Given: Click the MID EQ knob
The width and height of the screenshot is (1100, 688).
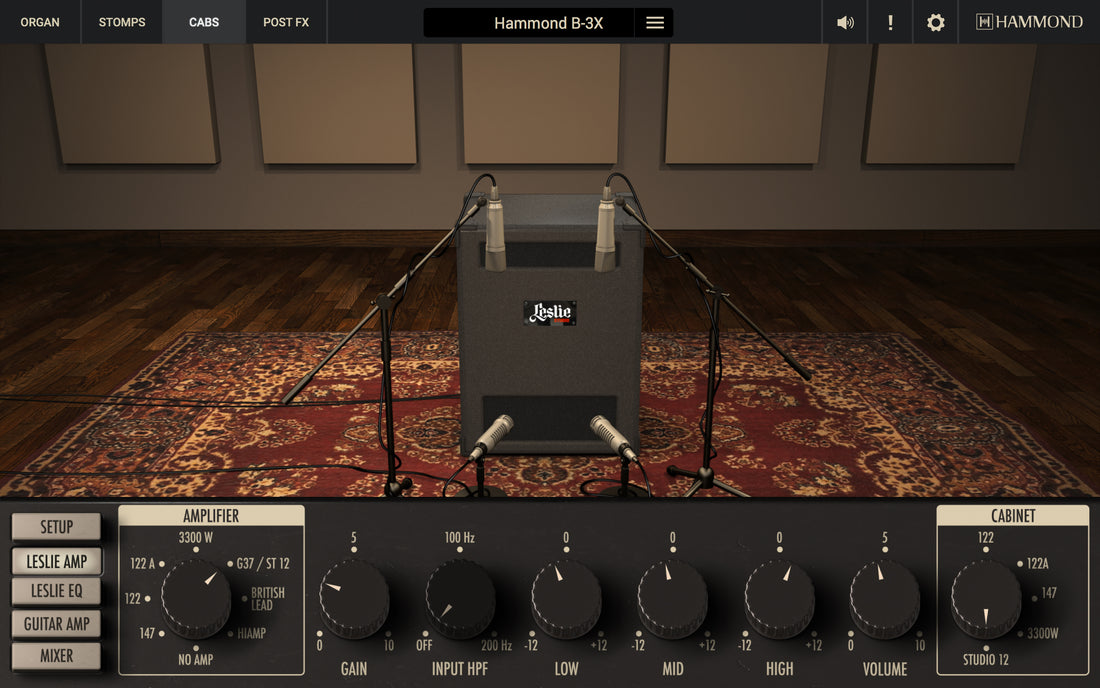Looking at the screenshot, I should [673, 598].
